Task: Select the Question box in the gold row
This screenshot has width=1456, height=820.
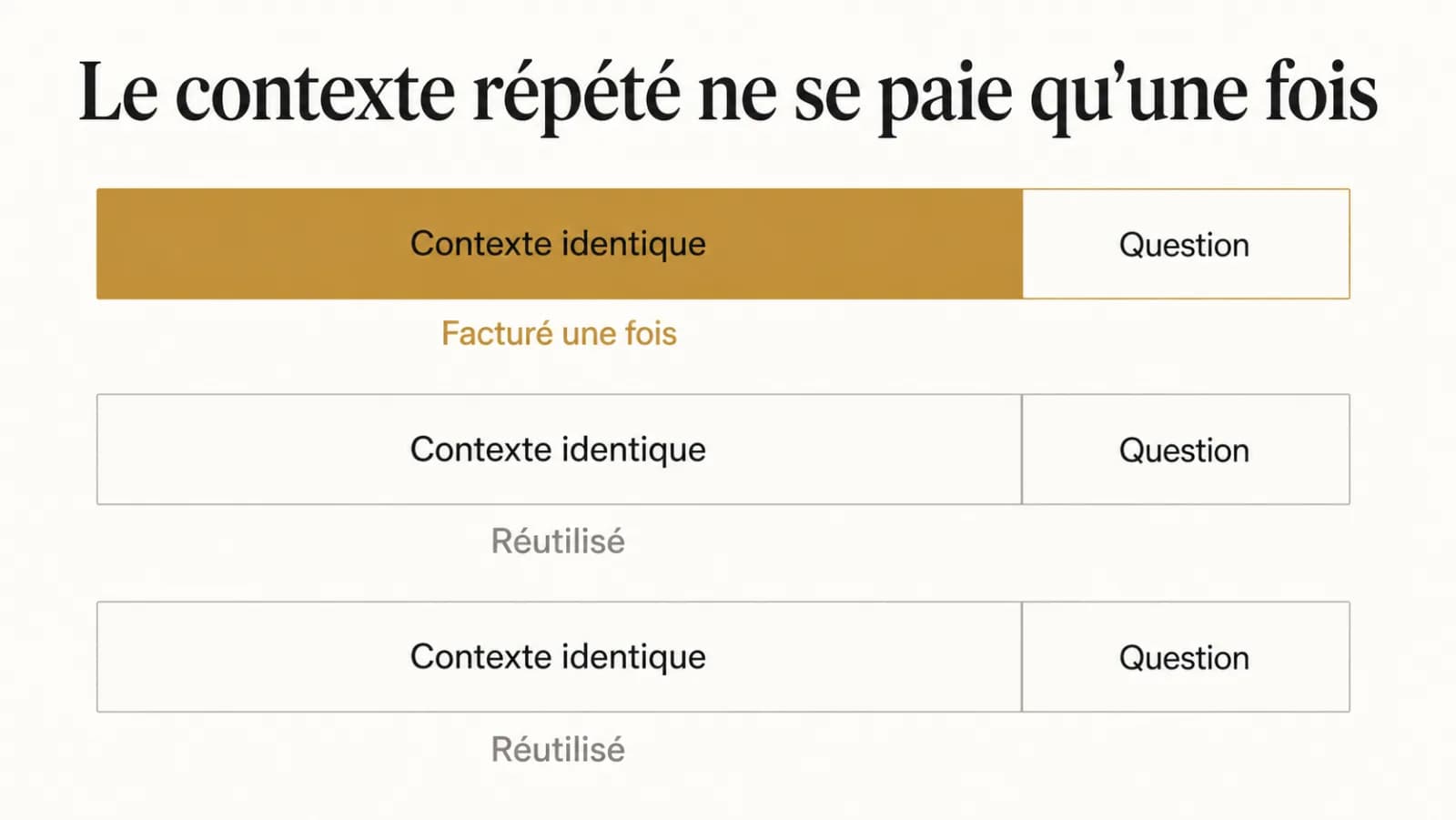Action: [1186, 244]
